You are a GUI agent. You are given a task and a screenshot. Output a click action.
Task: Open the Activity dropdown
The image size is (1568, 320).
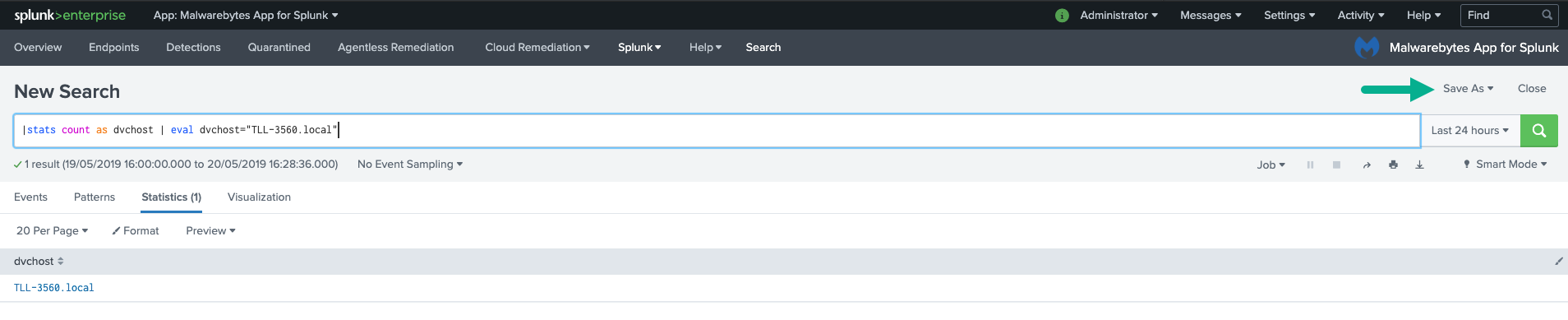point(1361,15)
